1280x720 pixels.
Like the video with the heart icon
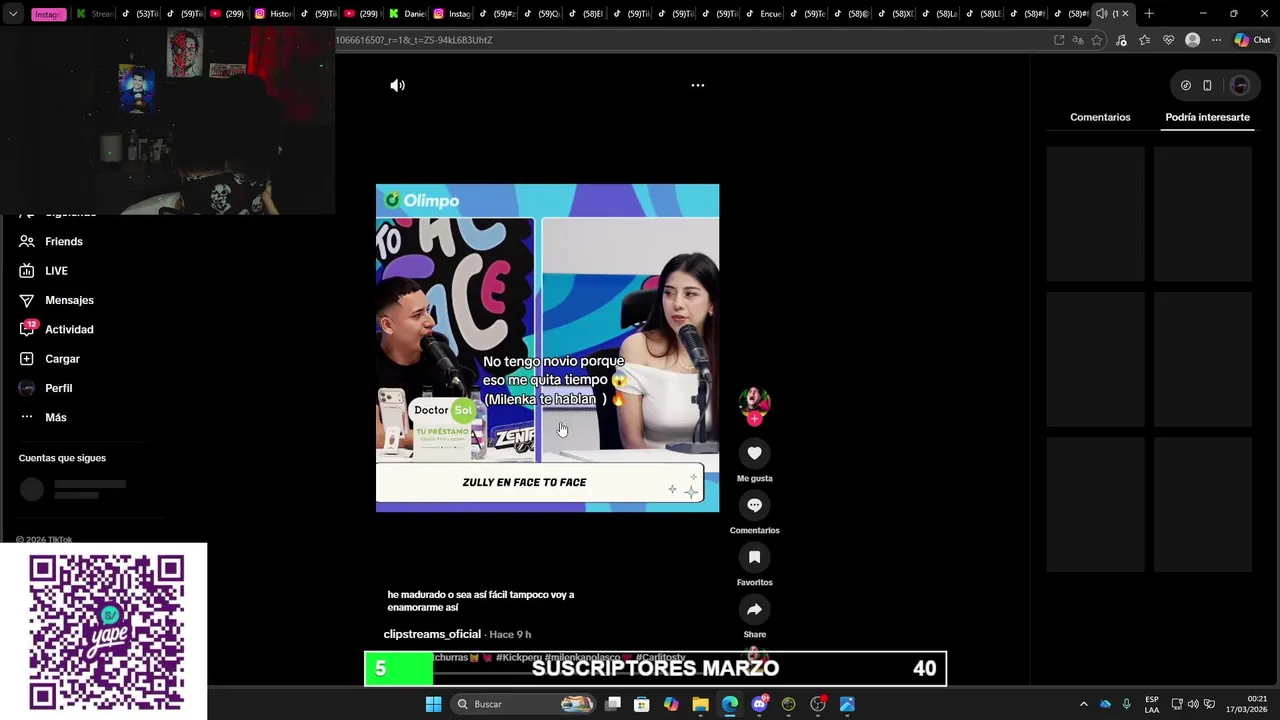click(x=754, y=453)
